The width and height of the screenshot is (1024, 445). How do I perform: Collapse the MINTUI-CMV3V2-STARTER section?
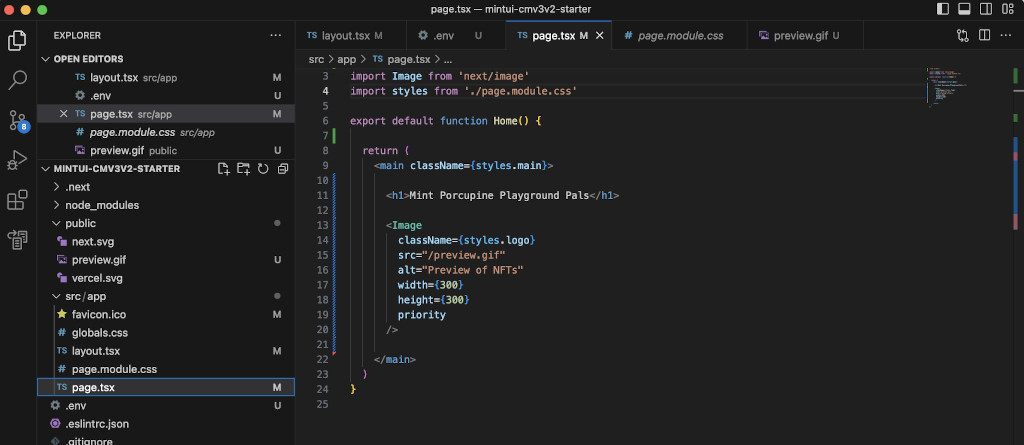click(116, 169)
